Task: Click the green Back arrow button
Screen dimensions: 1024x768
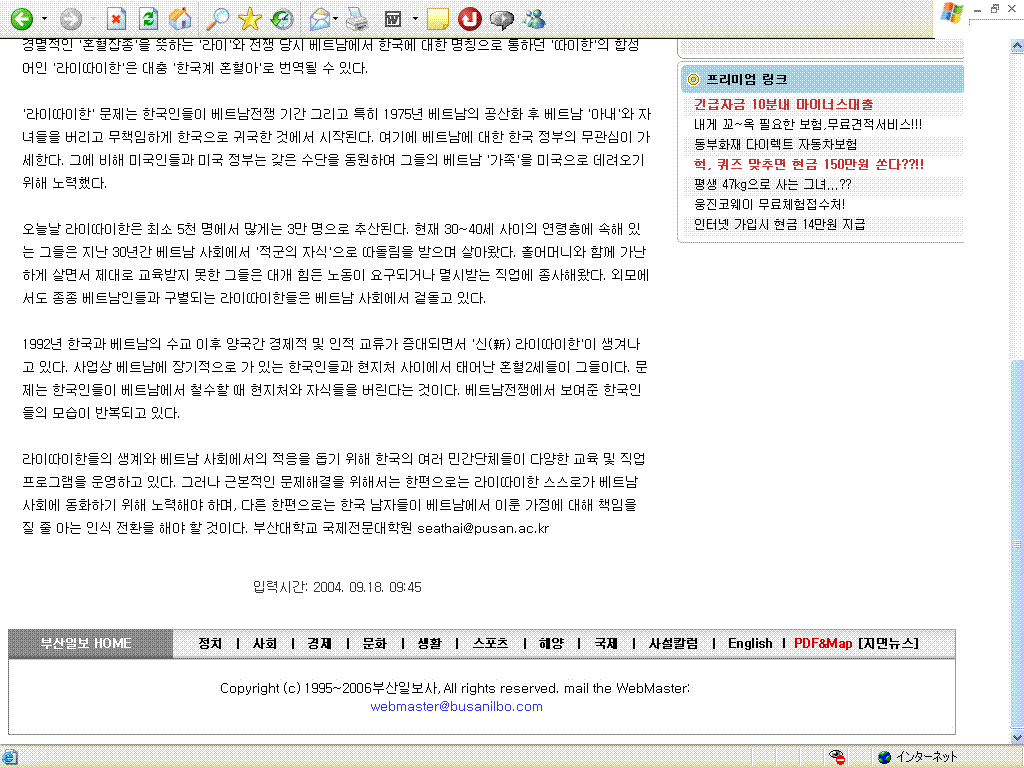Action: [x=21, y=18]
